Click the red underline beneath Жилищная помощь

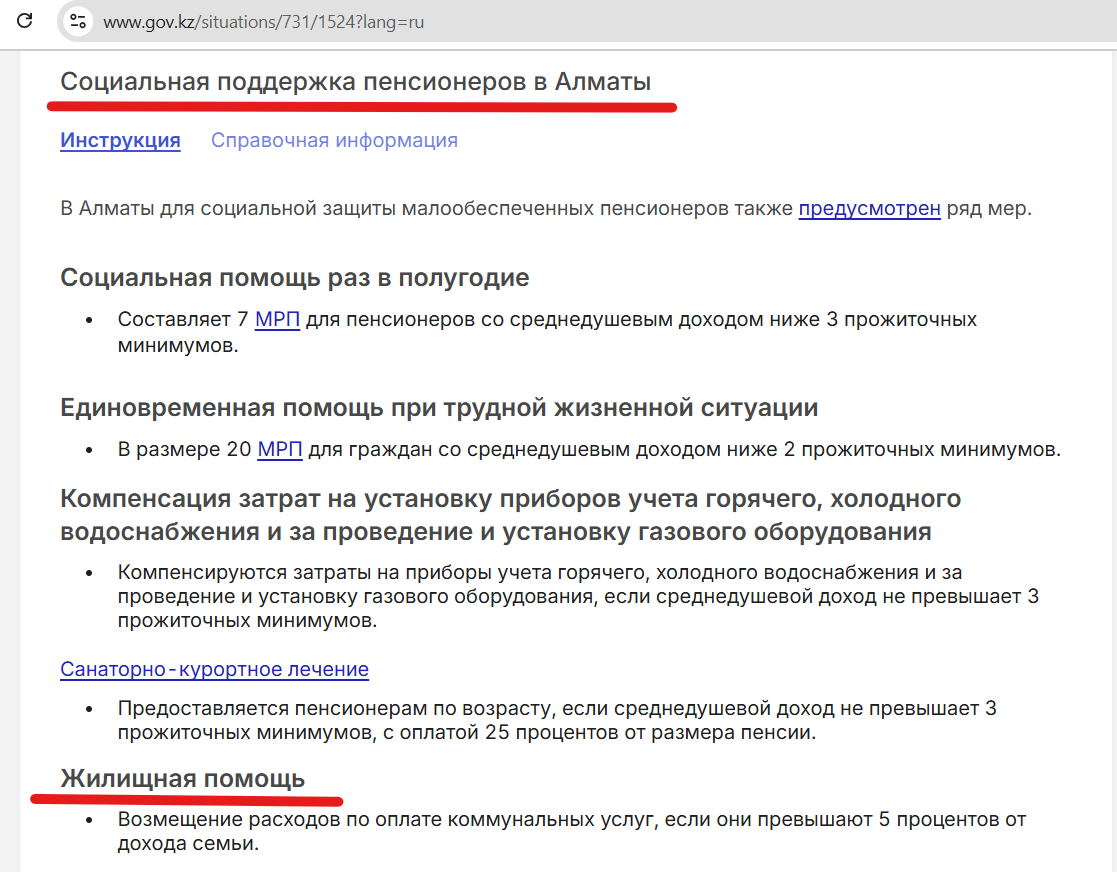tap(187, 799)
